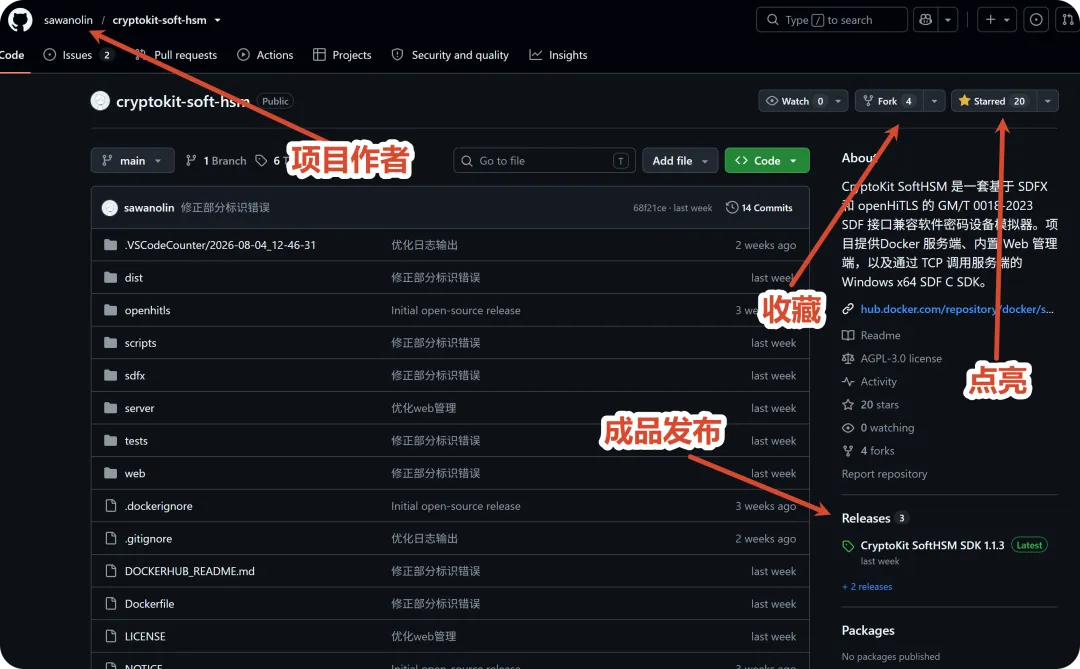View the 1 Branch link
The height and width of the screenshot is (669, 1080).
(x=216, y=161)
